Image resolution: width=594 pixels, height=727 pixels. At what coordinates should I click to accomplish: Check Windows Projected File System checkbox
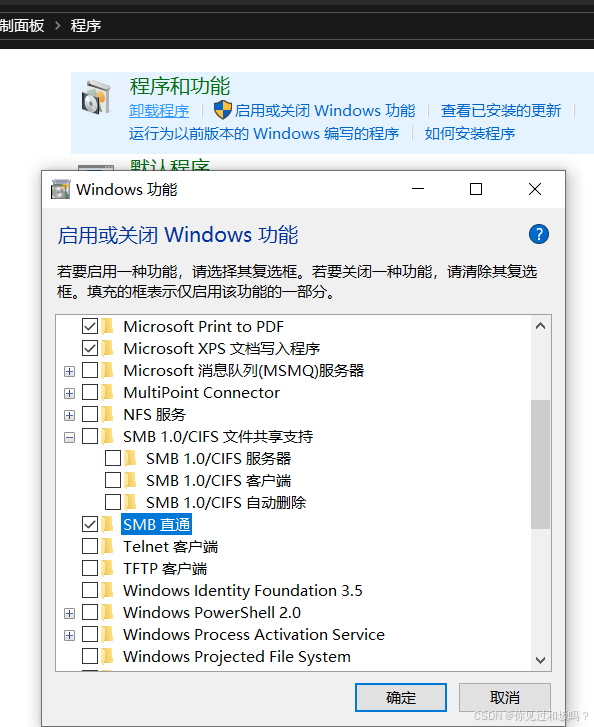(90, 657)
